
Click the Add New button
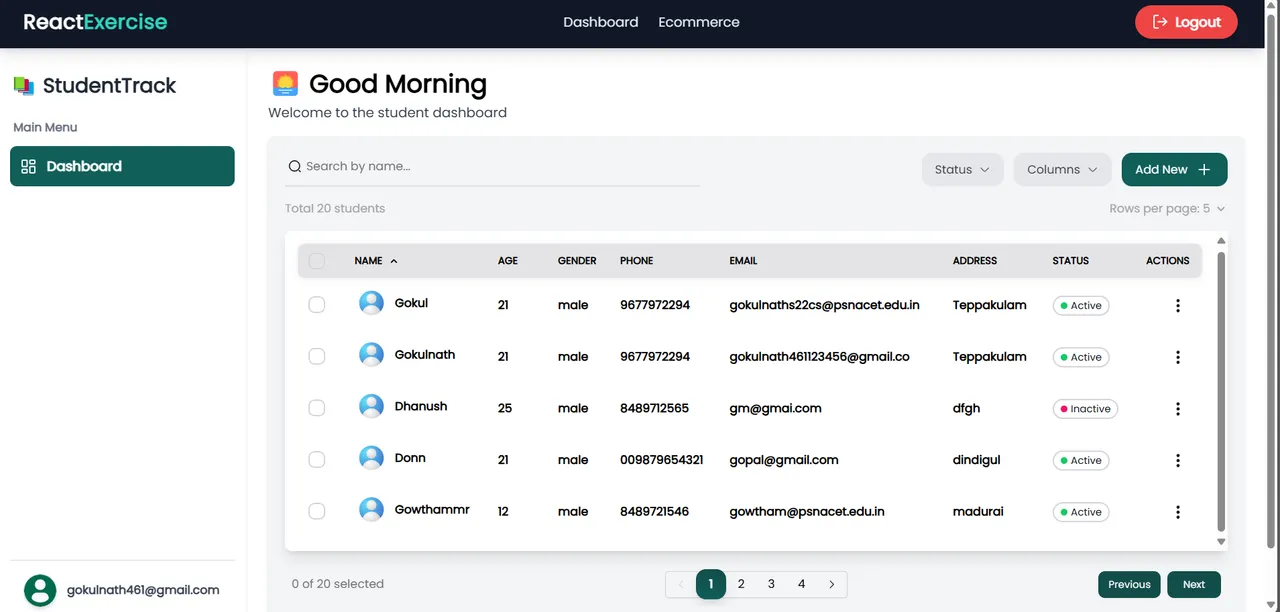(x=1174, y=170)
